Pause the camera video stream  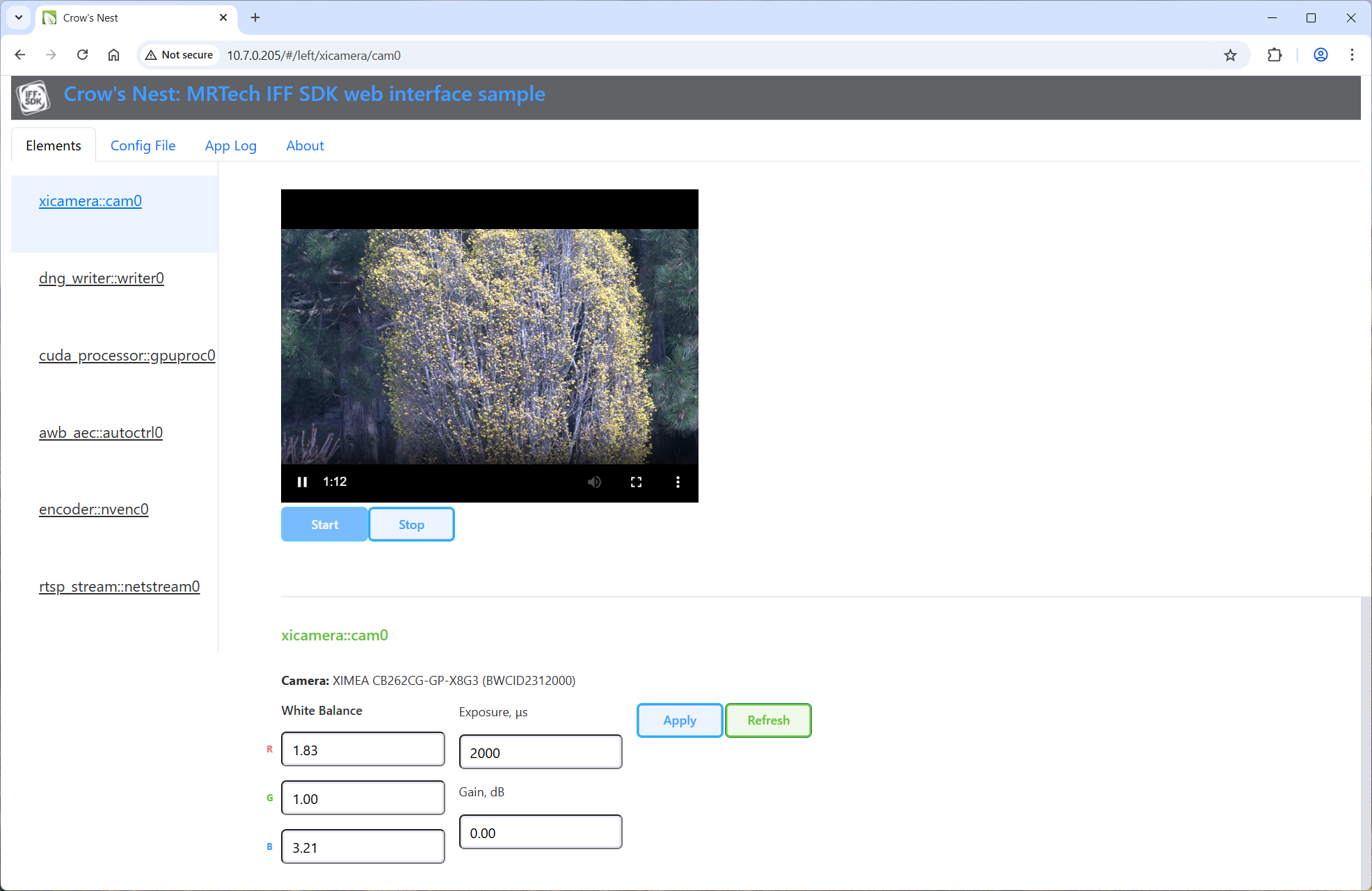pos(302,482)
